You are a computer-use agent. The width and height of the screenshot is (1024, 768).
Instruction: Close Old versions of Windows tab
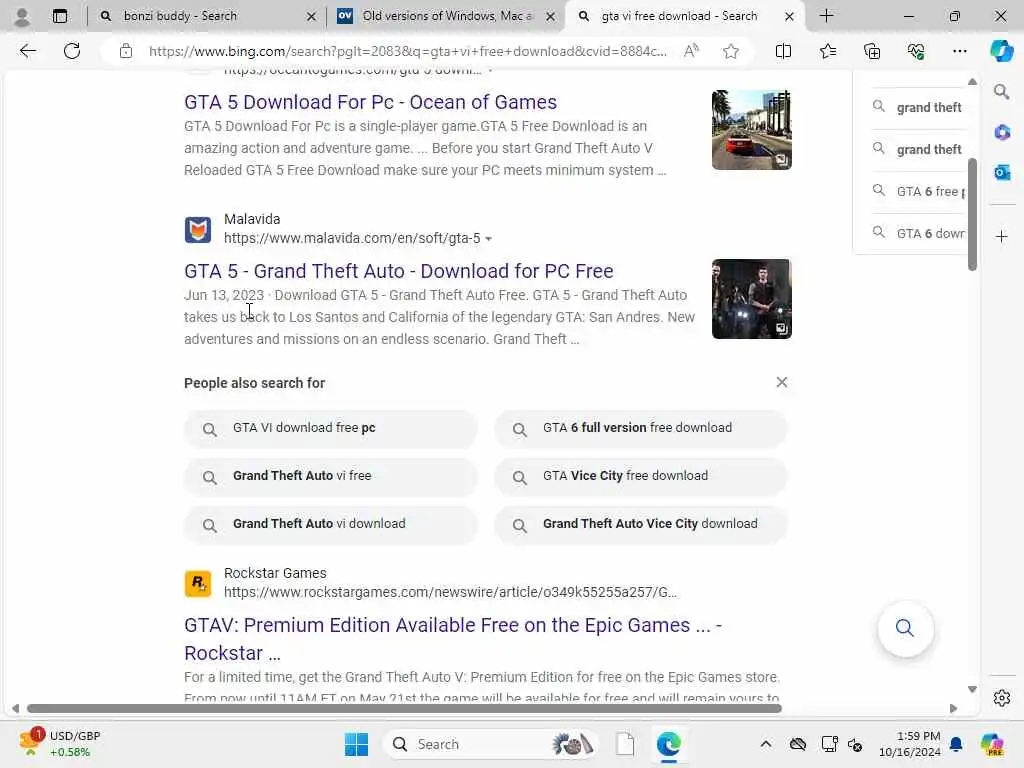click(551, 16)
